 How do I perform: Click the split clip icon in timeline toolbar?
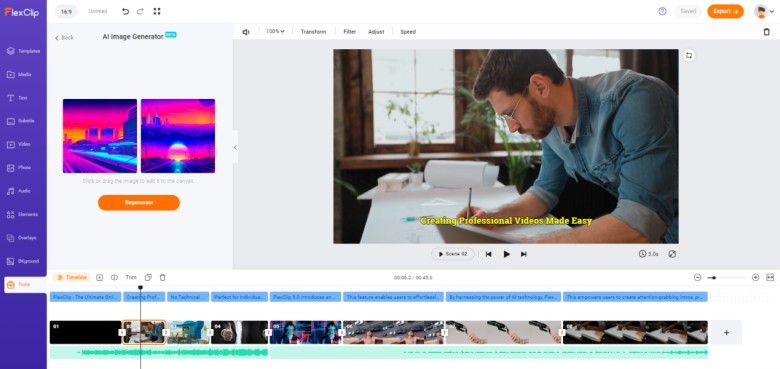pyautogui.click(x=114, y=277)
